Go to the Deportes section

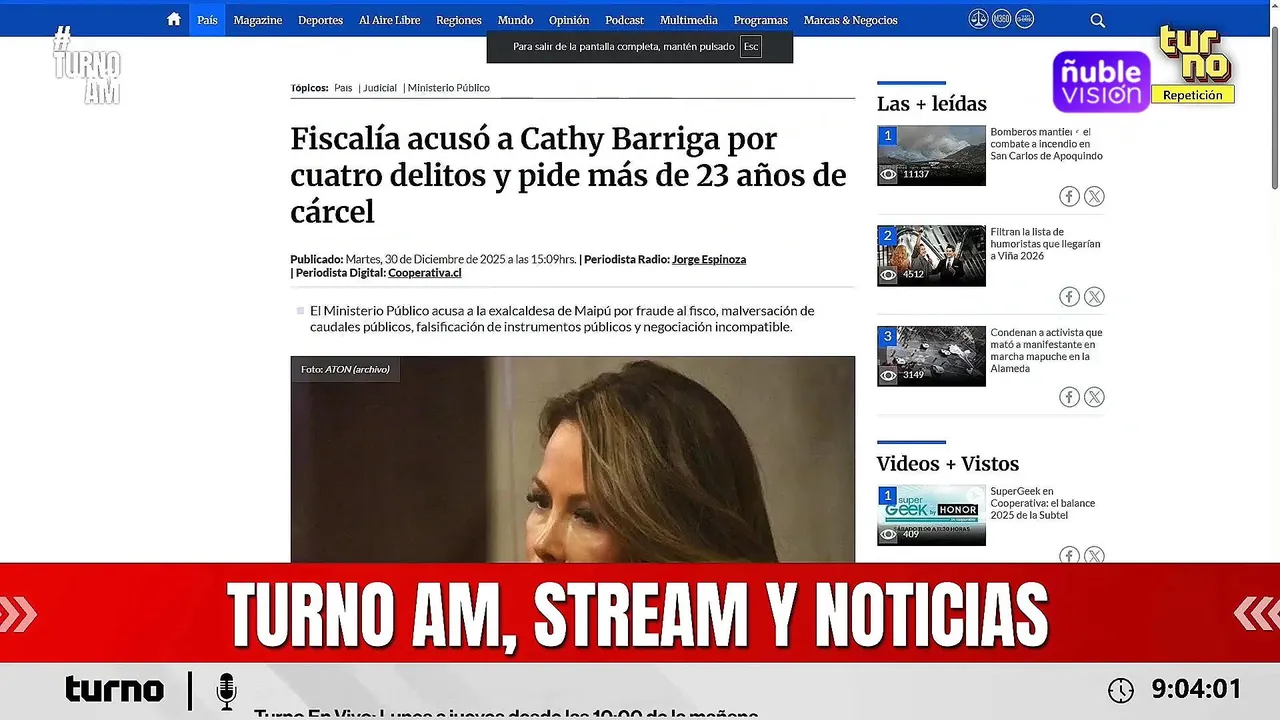(320, 20)
